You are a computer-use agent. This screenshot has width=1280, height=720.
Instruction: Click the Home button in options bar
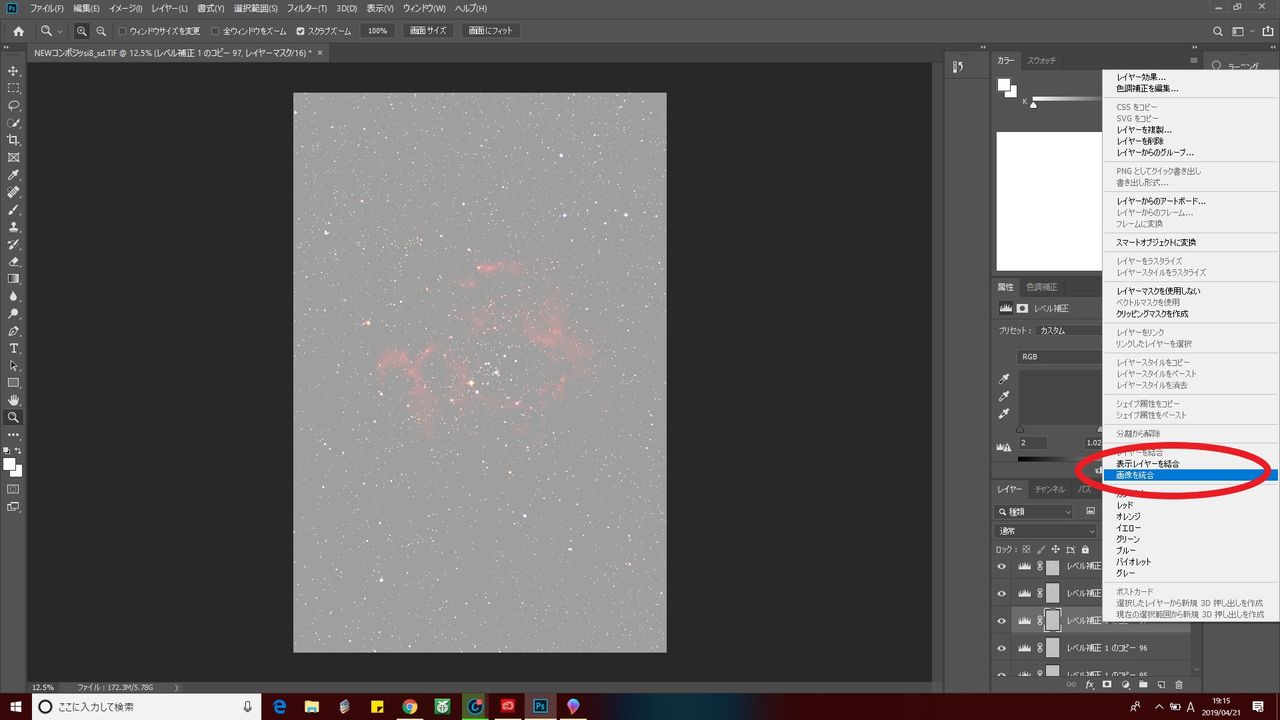[18, 31]
